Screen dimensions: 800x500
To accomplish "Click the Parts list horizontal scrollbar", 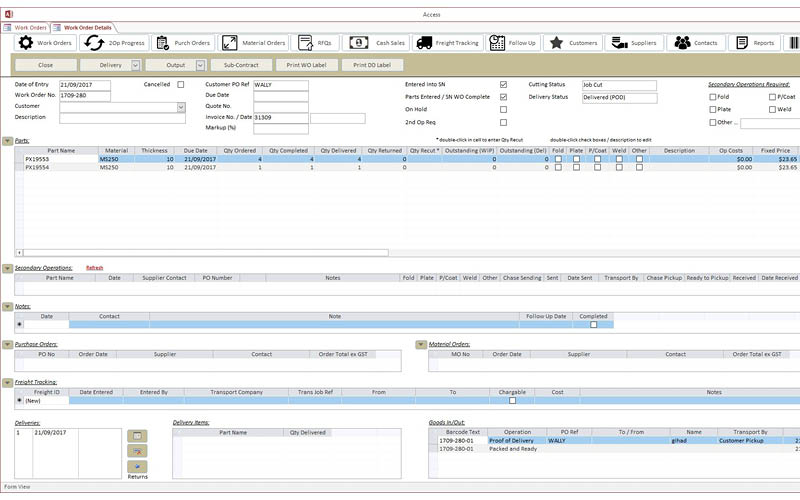I will pos(203,253).
